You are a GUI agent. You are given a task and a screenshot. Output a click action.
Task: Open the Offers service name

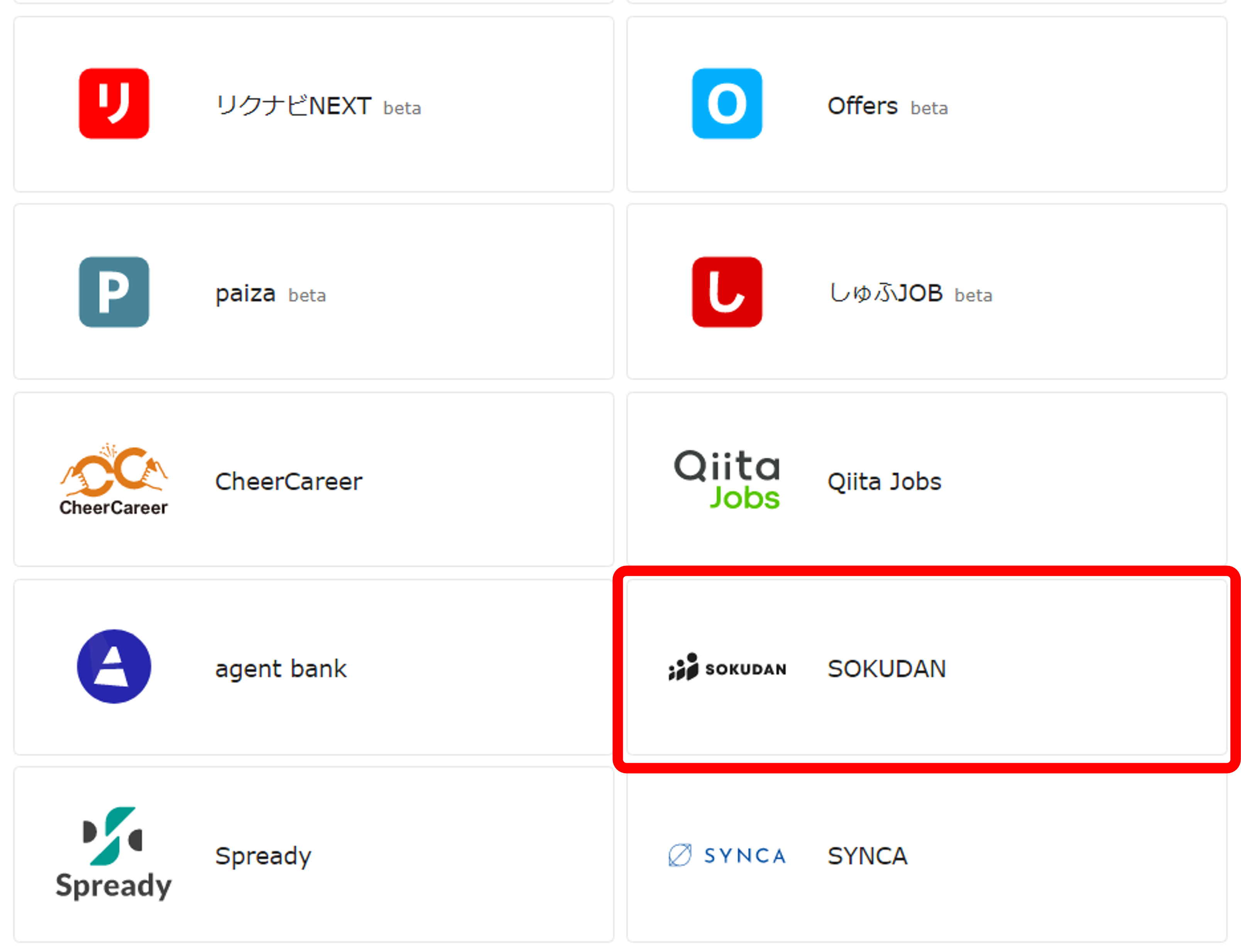[862, 106]
